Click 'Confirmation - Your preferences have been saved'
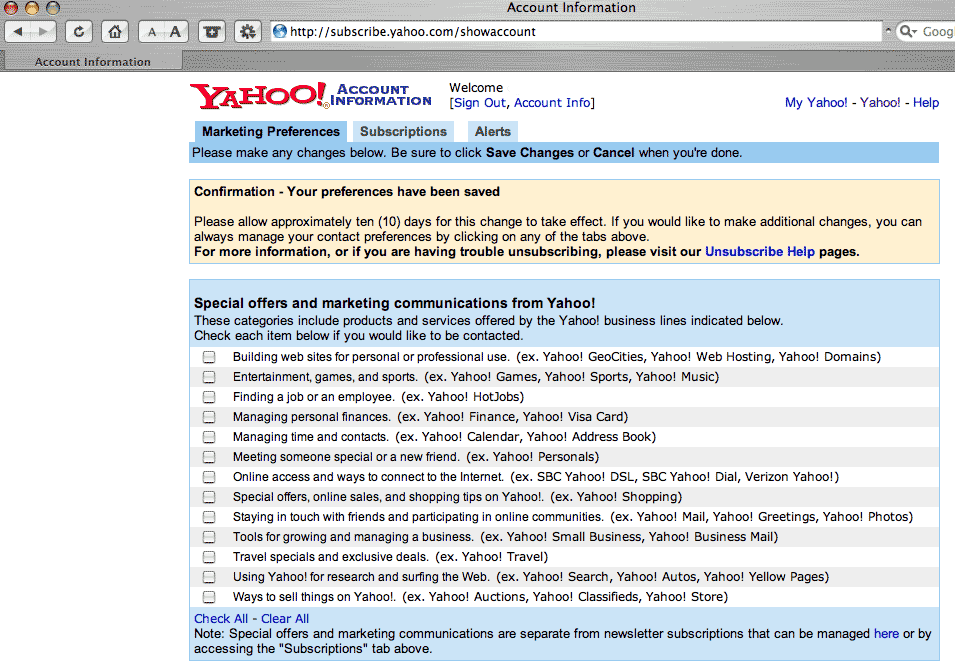 [347, 192]
